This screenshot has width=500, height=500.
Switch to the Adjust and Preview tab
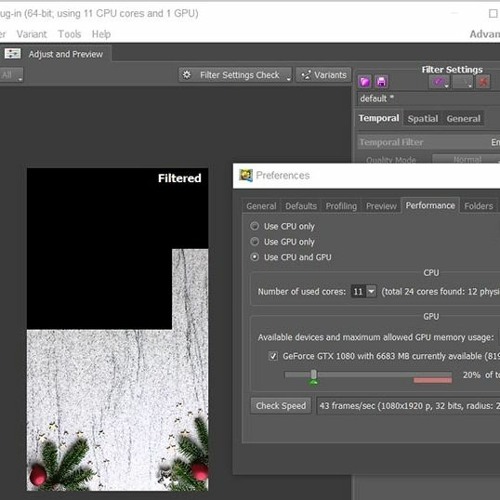click(x=55, y=54)
